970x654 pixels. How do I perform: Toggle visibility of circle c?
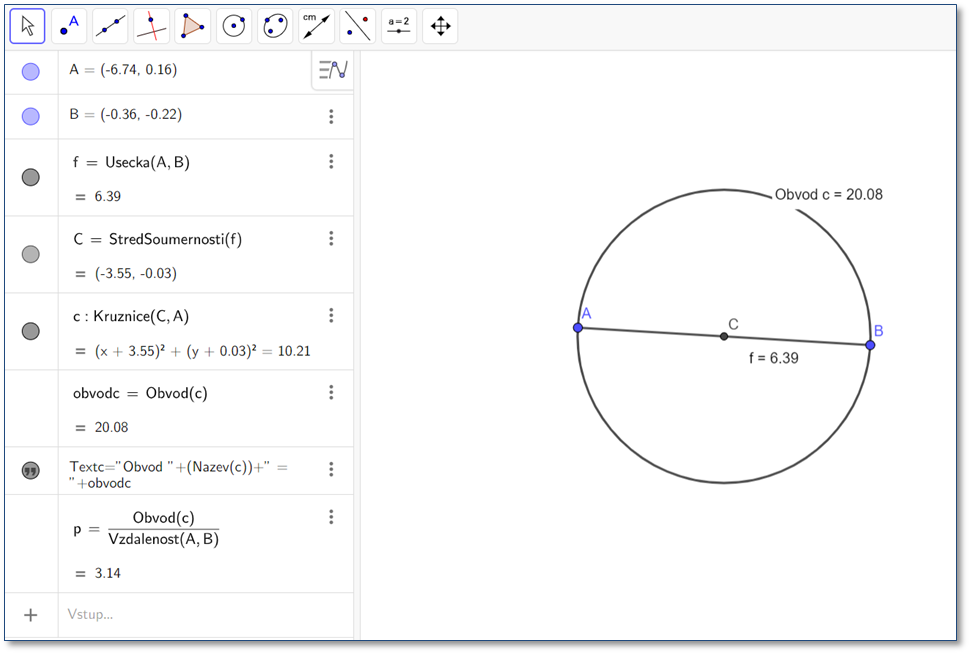(x=31, y=331)
